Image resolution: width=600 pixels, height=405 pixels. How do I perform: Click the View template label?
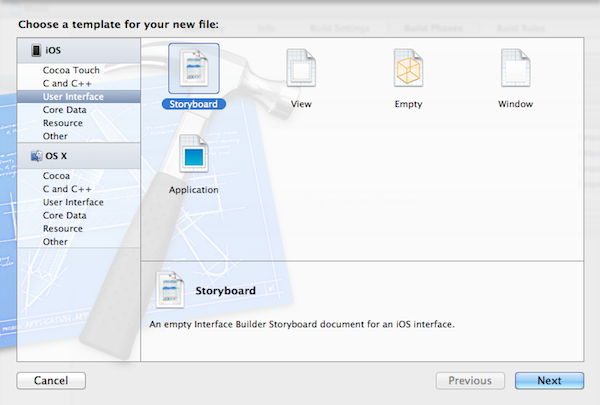301,104
